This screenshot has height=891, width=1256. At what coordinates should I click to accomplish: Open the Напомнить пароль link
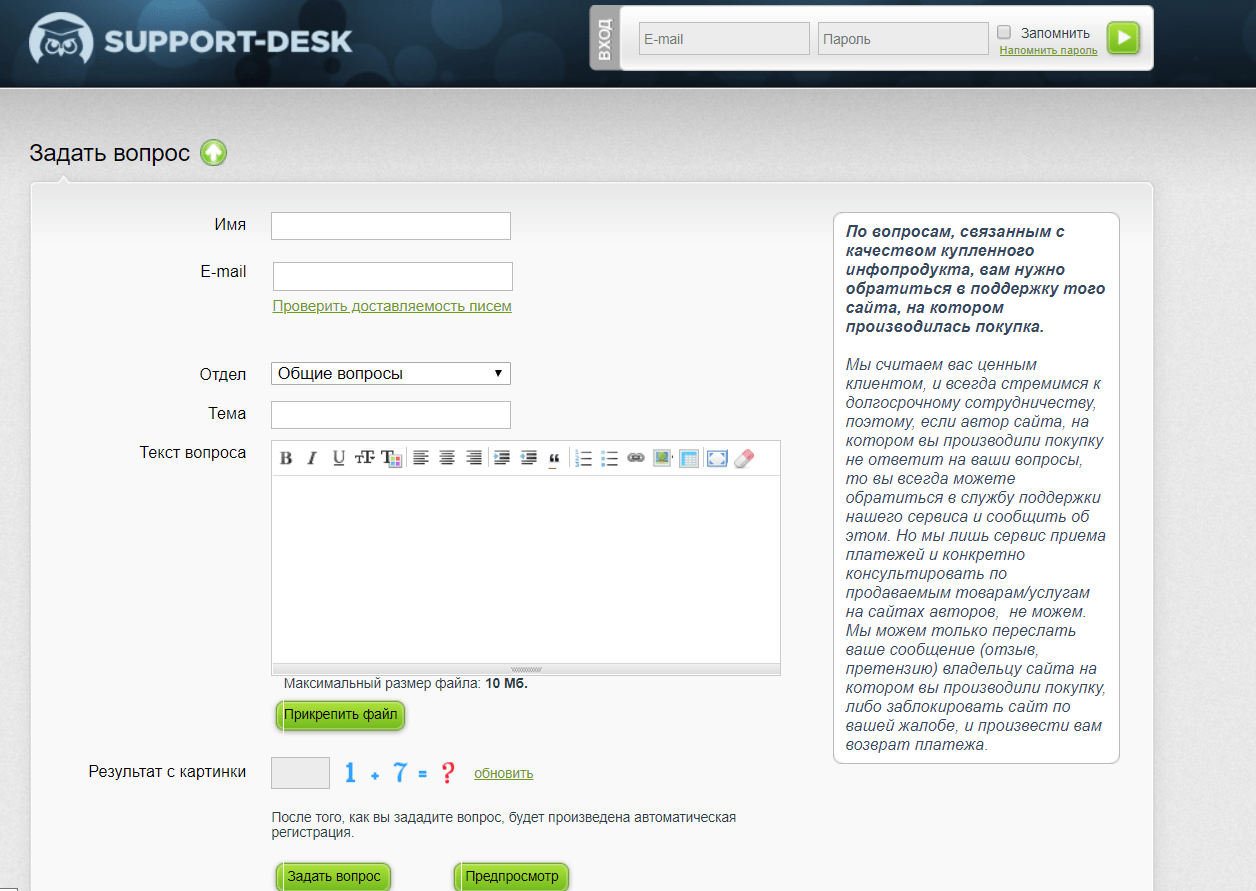[x=1048, y=50]
